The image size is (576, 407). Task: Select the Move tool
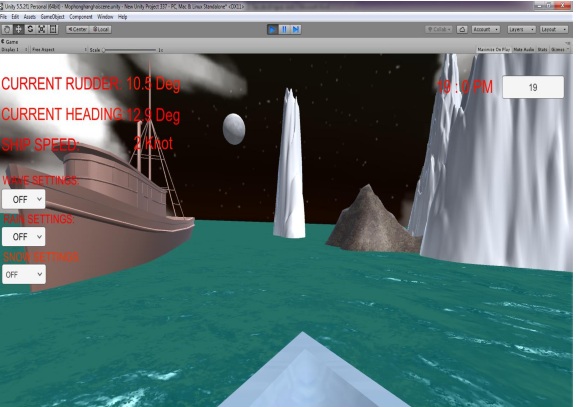[x=18, y=29]
